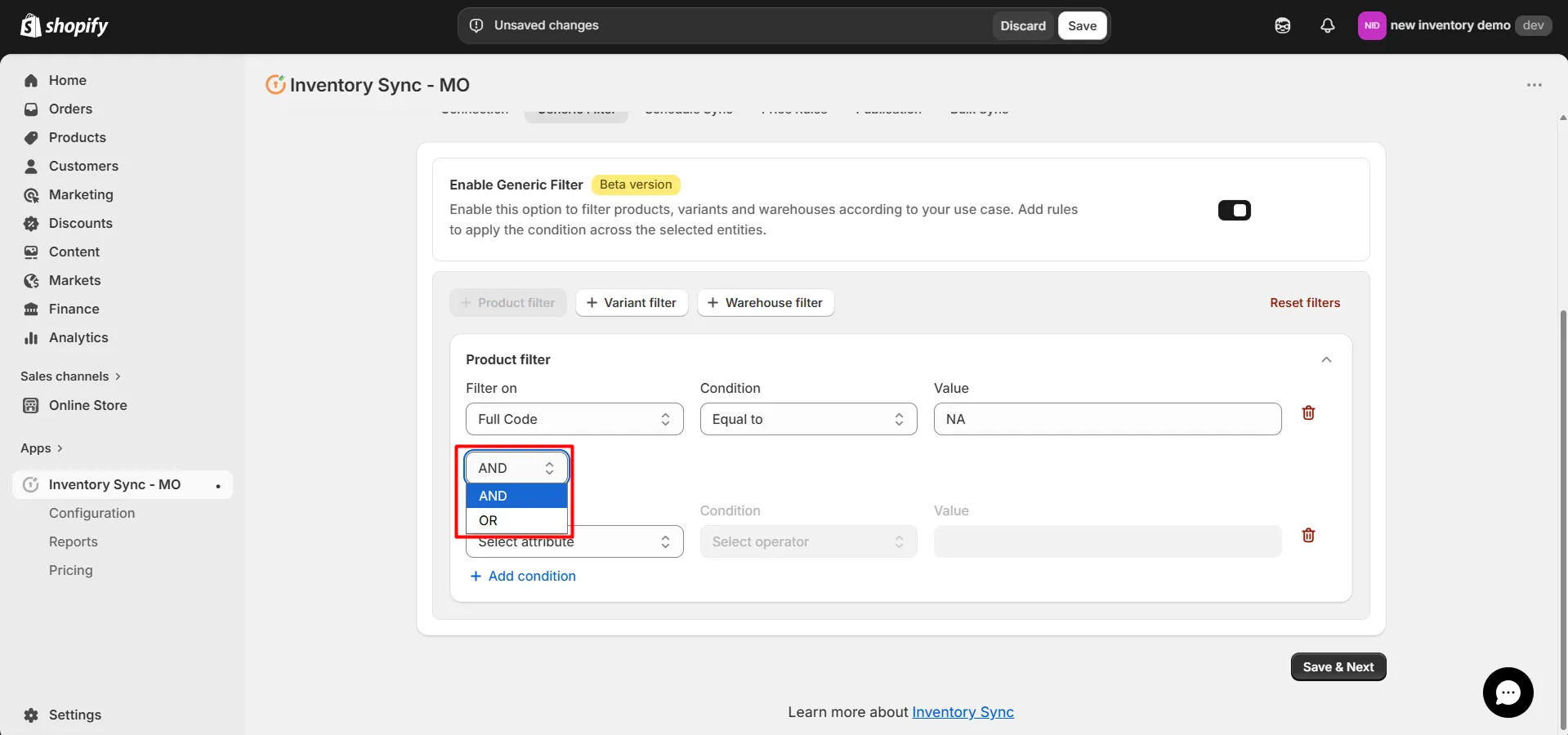The image size is (1568, 735).
Task: Open the Settings gear at sidebar bottom
Action: point(74,715)
